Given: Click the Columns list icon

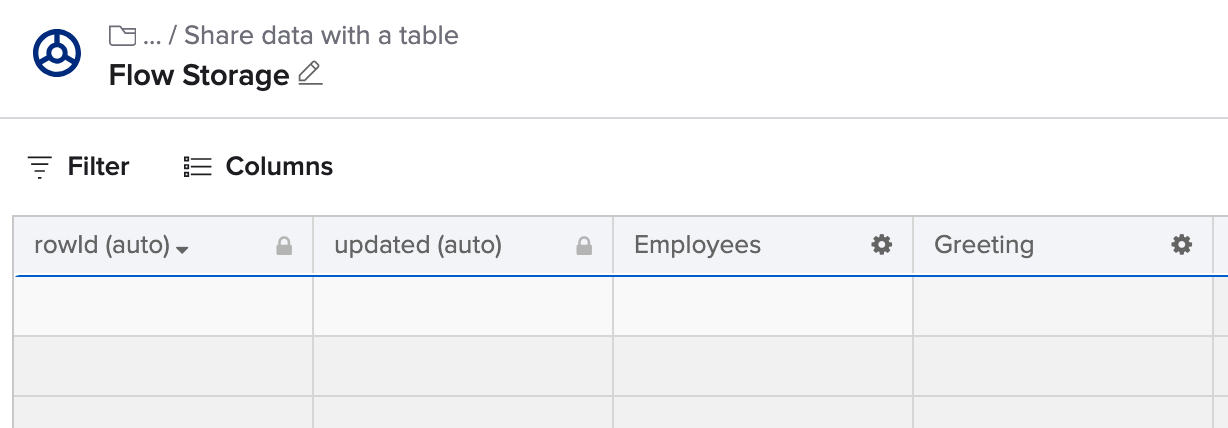Looking at the screenshot, I should point(198,167).
